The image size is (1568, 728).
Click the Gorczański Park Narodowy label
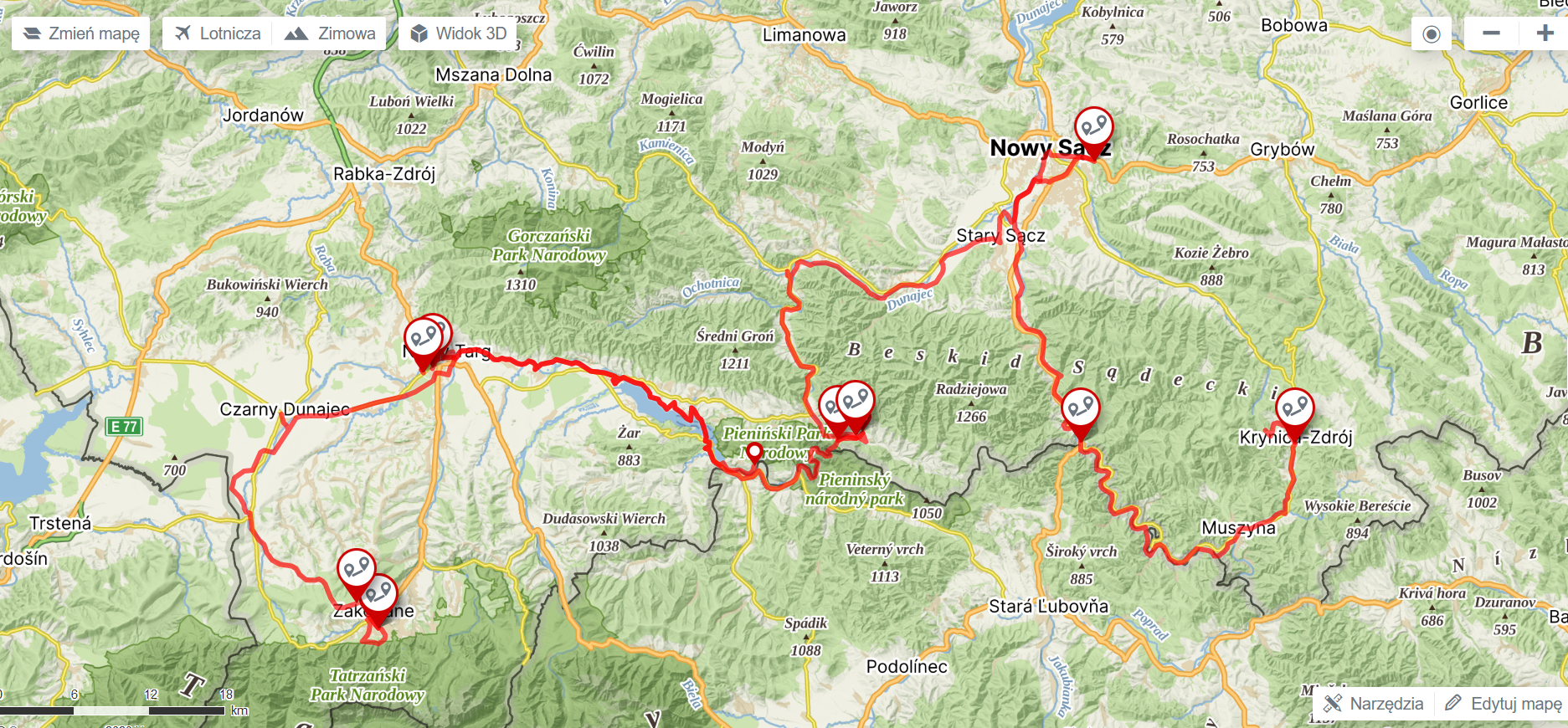[549, 245]
